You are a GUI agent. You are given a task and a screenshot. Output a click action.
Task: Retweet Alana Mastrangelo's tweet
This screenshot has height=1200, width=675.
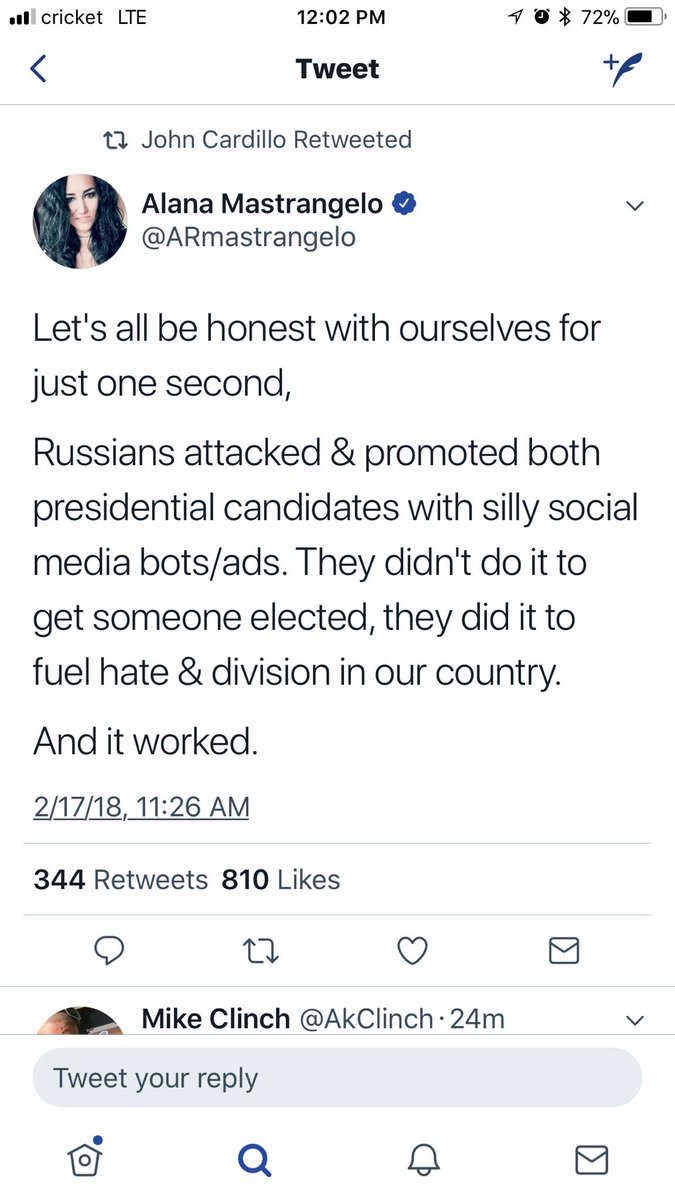[262, 951]
